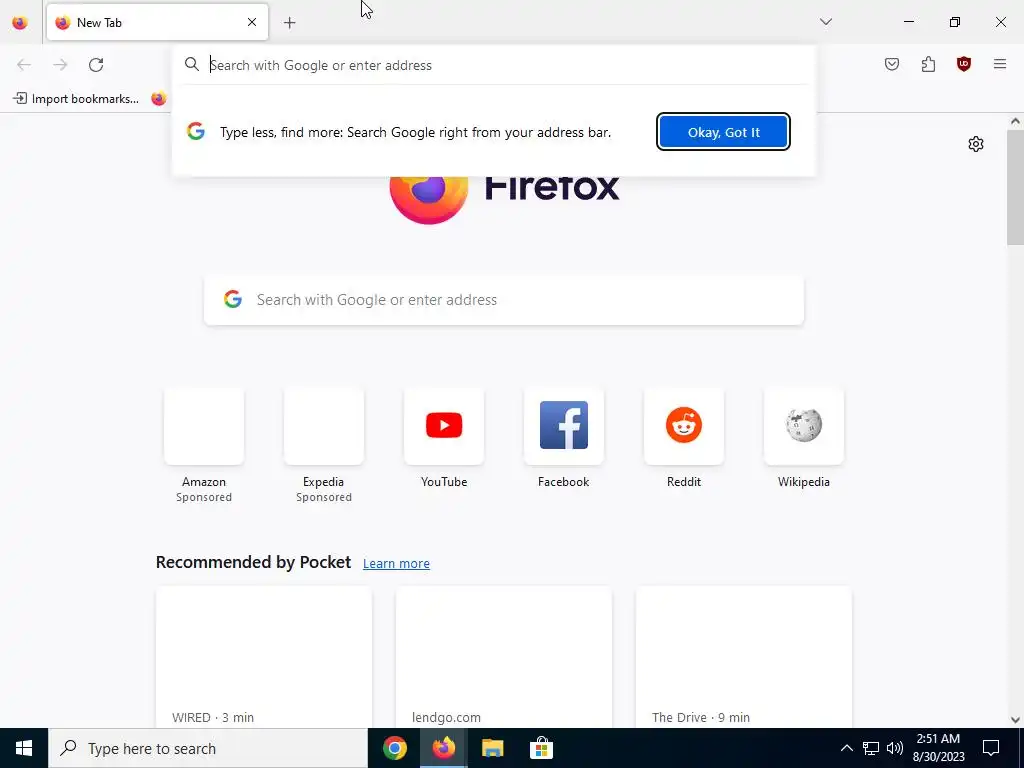Close the New Tab tab
The width and height of the screenshot is (1024, 768).
(x=252, y=22)
